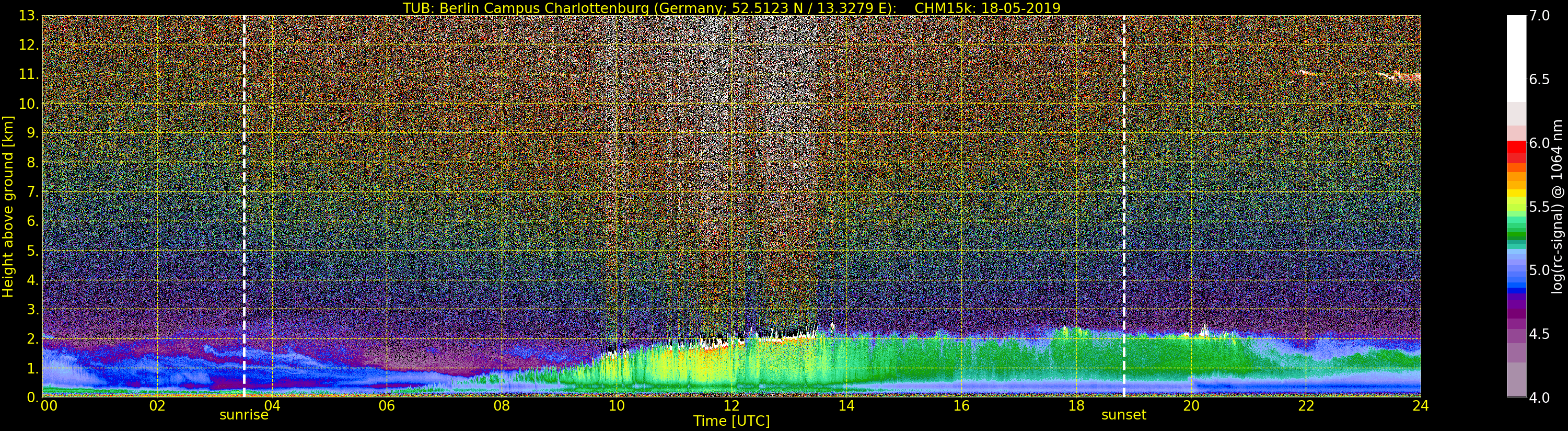Click the height axis tick label '12.'
Viewport: 1568px width, 431px height.
tap(29, 45)
